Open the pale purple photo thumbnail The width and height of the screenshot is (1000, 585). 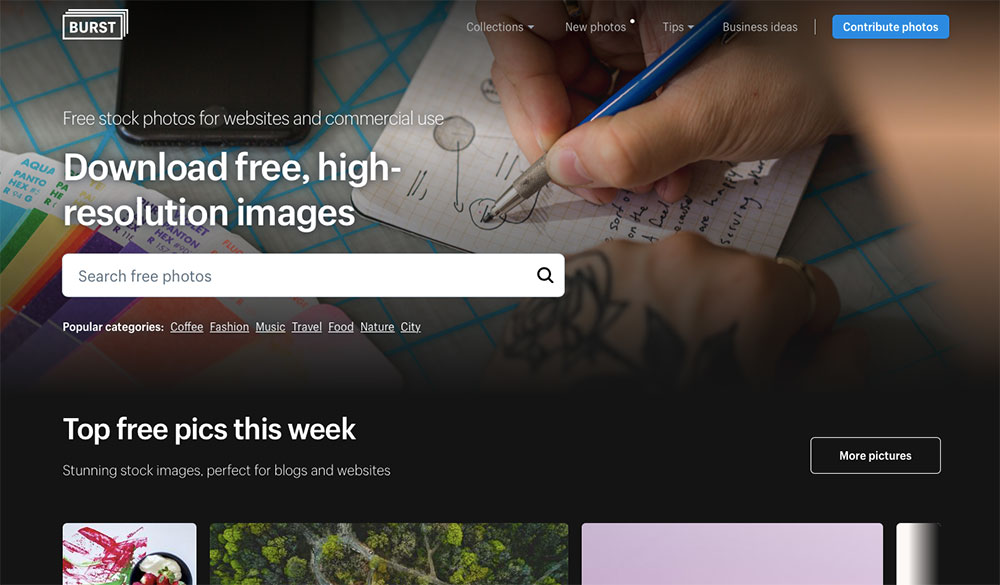click(x=732, y=554)
